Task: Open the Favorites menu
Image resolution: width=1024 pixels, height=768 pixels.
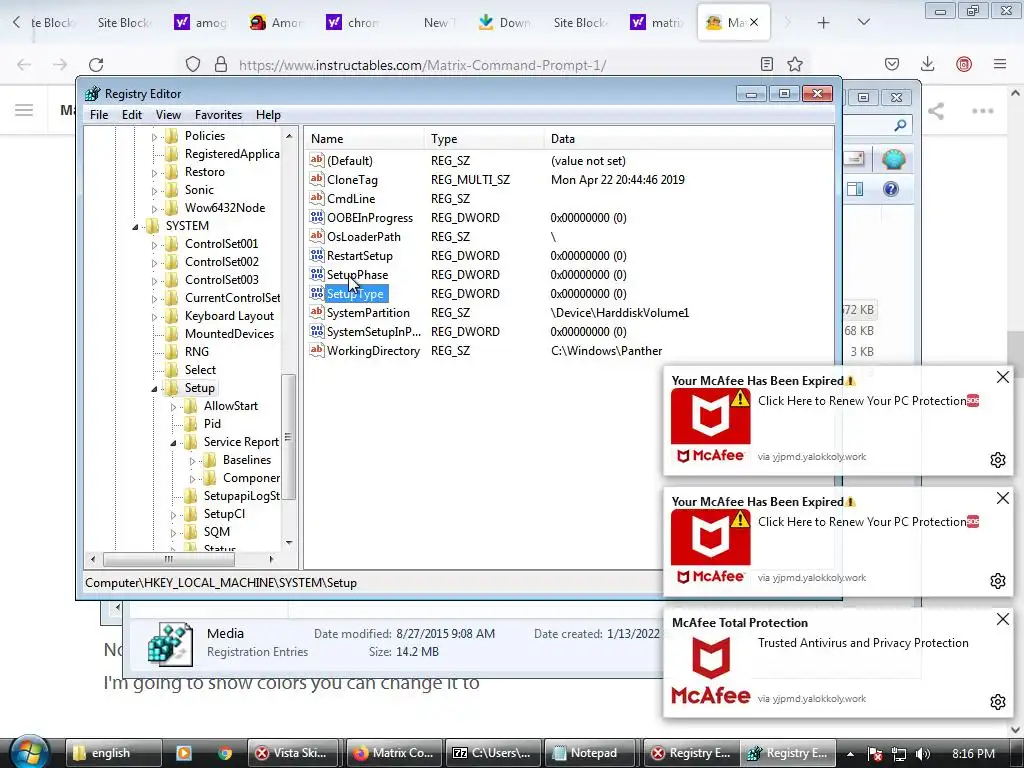Action: (x=218, y=115)
